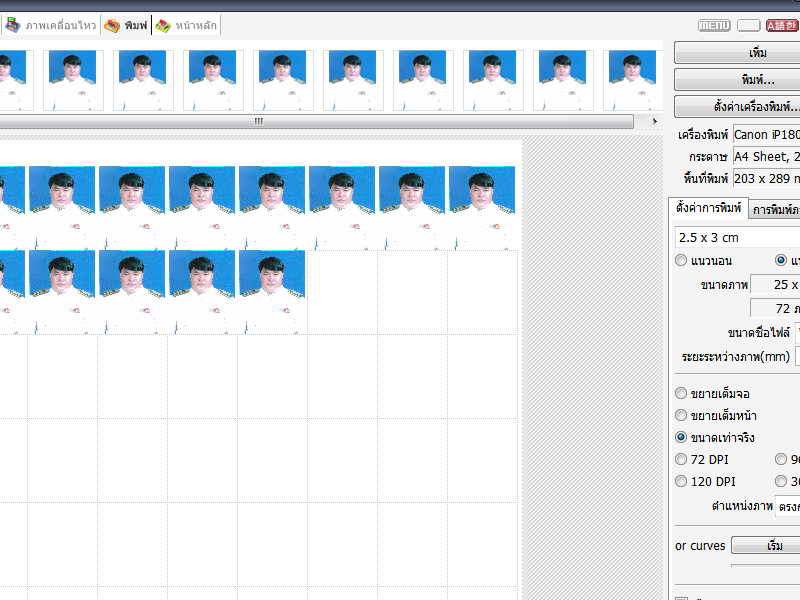The height and width of the screenshot is (600, 800).
Task: Select the DPI radio right of 120 DPI
Action: click(x=781, y=481)
